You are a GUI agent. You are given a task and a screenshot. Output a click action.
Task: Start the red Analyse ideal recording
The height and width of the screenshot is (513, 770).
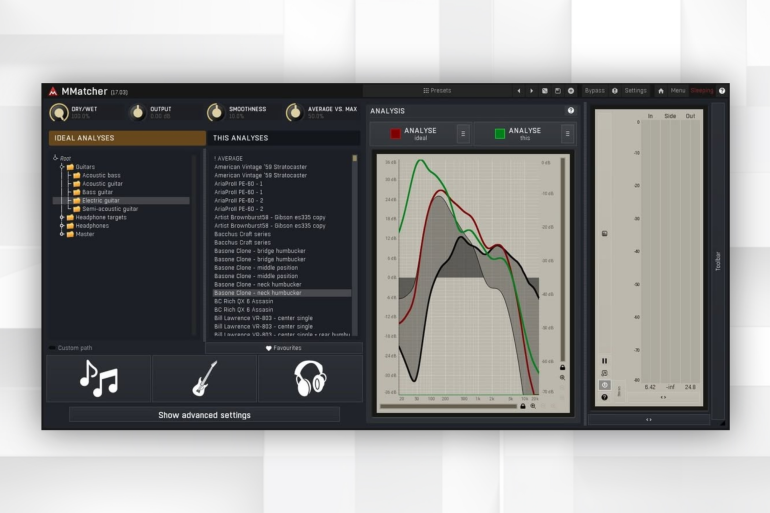[413, 134]
